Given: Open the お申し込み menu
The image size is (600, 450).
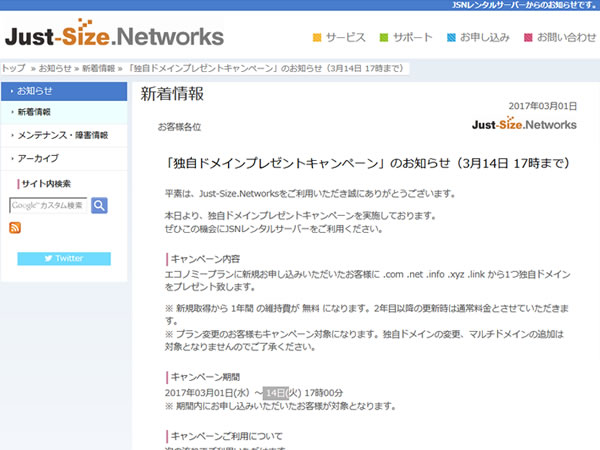Looking at the screenshot, I should 484,38.
